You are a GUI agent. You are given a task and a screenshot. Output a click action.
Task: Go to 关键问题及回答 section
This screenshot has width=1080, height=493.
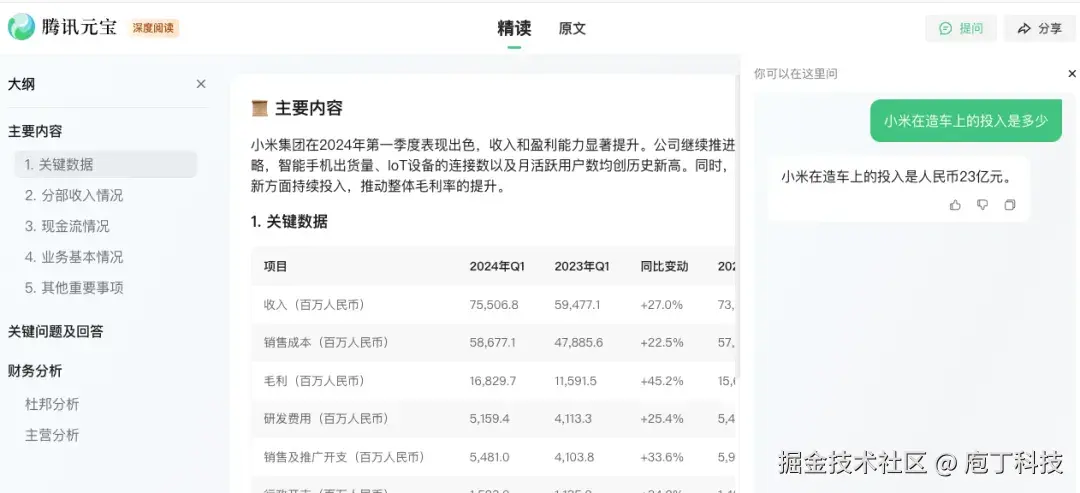[56, 332]
